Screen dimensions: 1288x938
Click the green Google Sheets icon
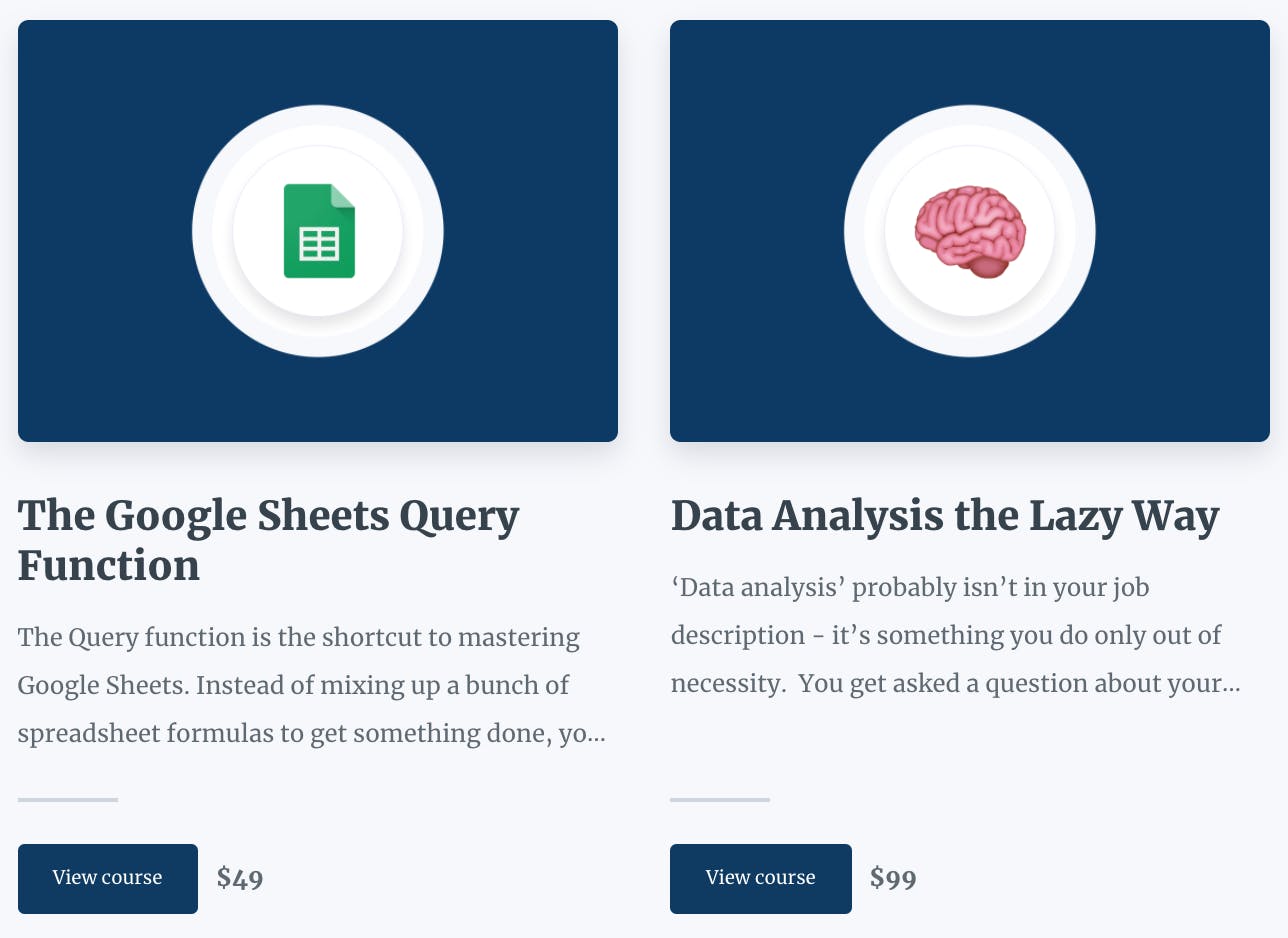319,231
